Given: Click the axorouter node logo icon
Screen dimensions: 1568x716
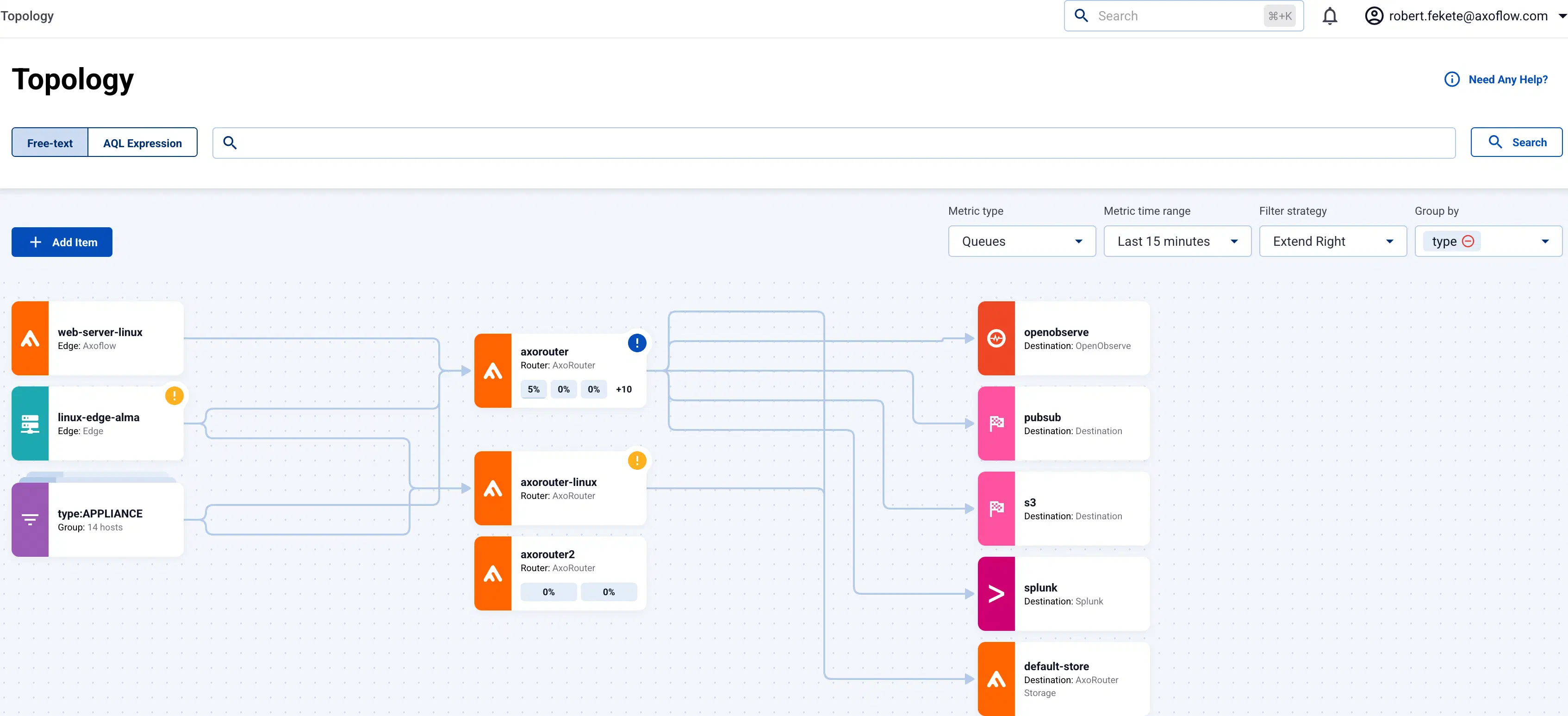Looking at the screenshot, I should 492,370.
